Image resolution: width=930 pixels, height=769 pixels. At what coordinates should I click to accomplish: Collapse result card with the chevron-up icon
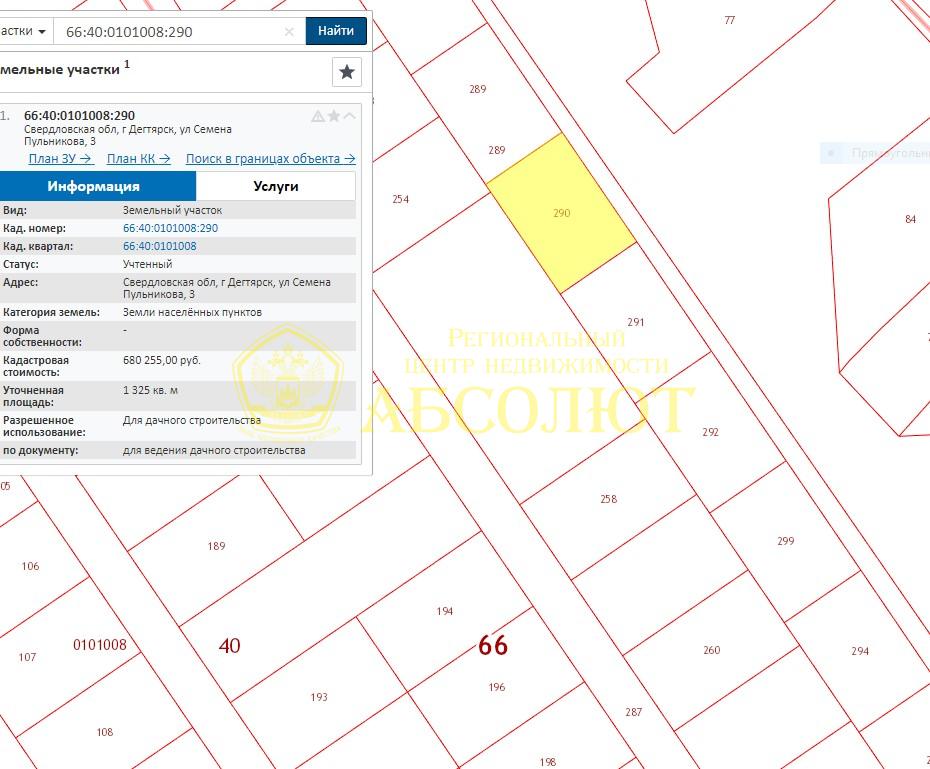(350, 116)
